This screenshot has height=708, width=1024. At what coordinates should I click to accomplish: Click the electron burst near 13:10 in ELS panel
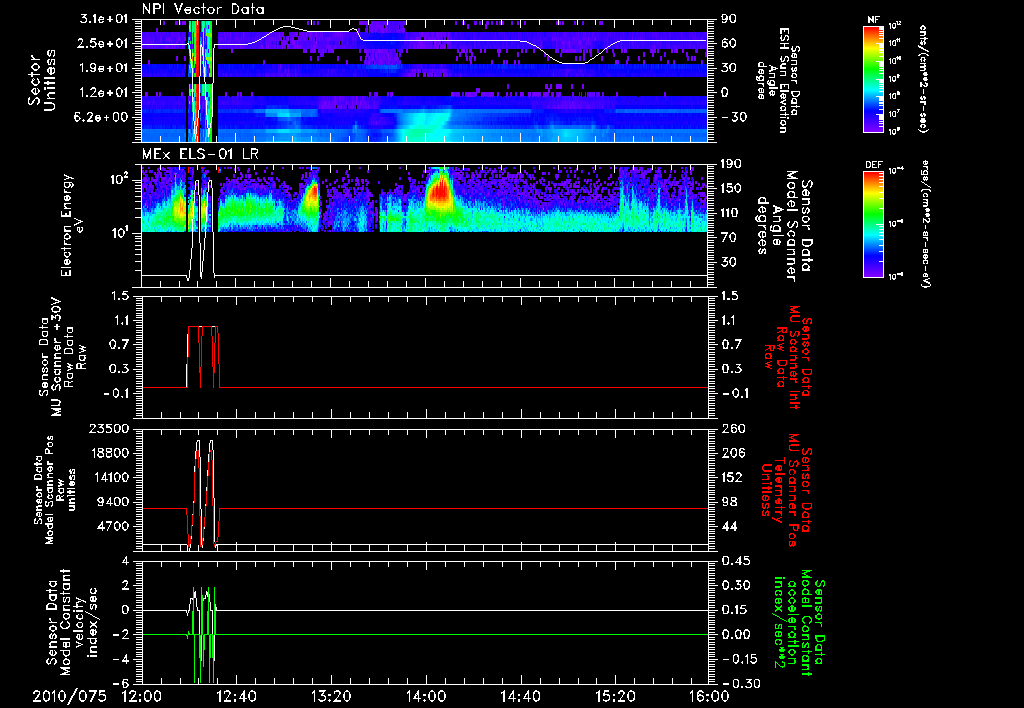click(310, 196)
